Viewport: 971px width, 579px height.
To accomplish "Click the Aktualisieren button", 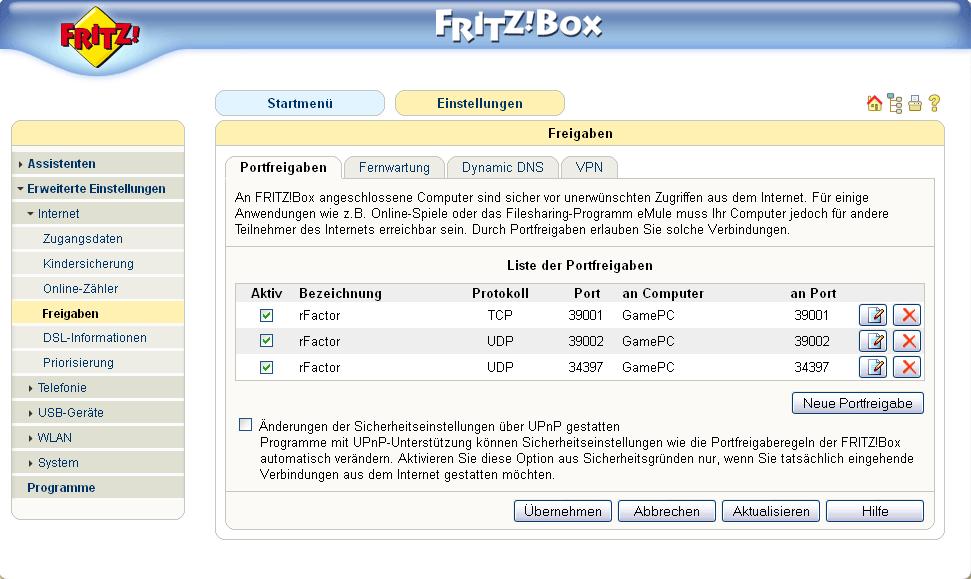I will (x=770, y=511).
